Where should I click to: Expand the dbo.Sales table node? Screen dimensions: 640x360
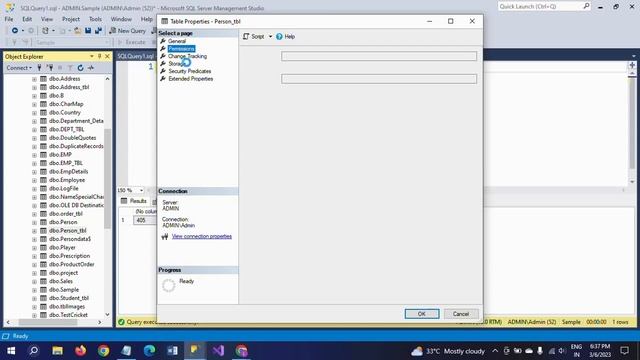click(x=34, y=282)
